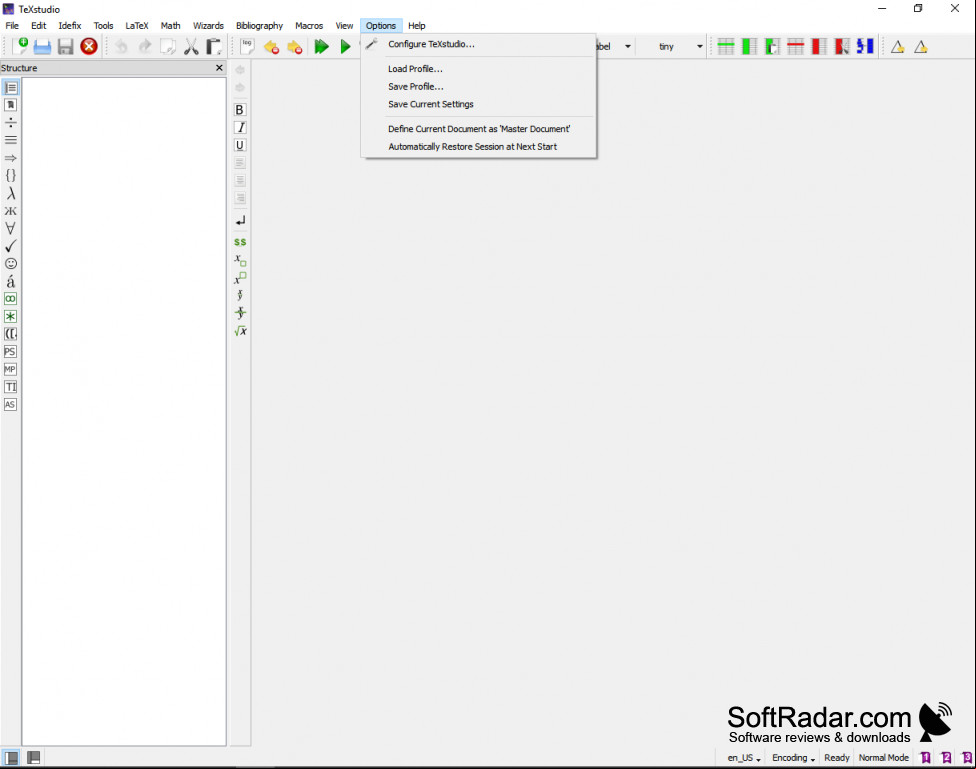Insert a new line with the return arrow icon
Image resolution: width=976 pixels, height=769 pixels.
[240, 220]
